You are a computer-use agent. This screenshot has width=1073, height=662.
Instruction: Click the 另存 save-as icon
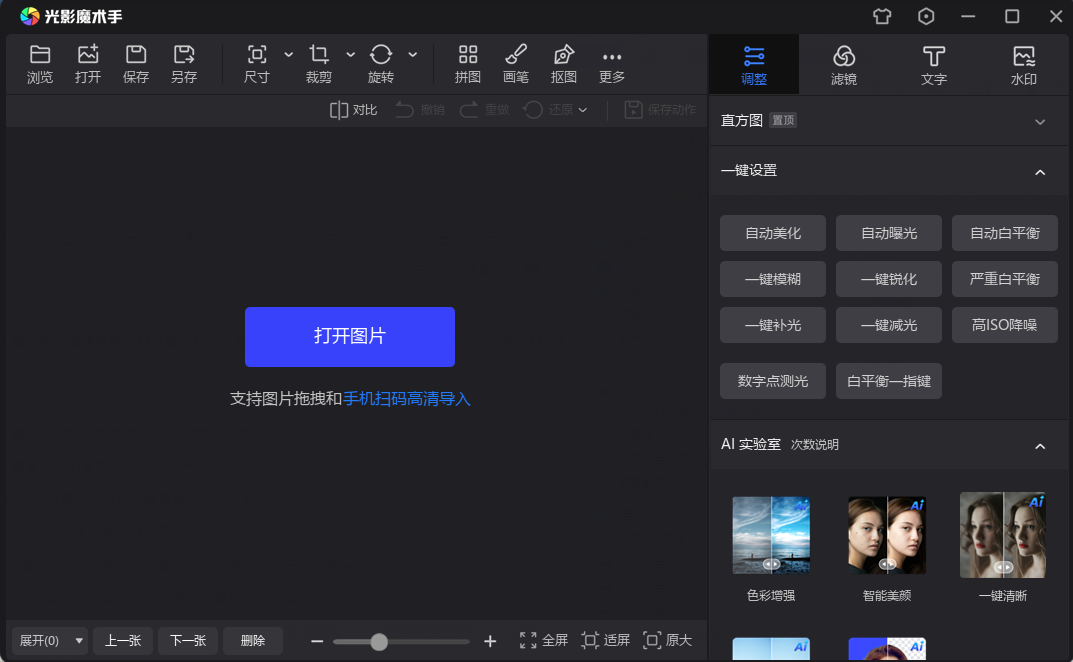(184, 63)
